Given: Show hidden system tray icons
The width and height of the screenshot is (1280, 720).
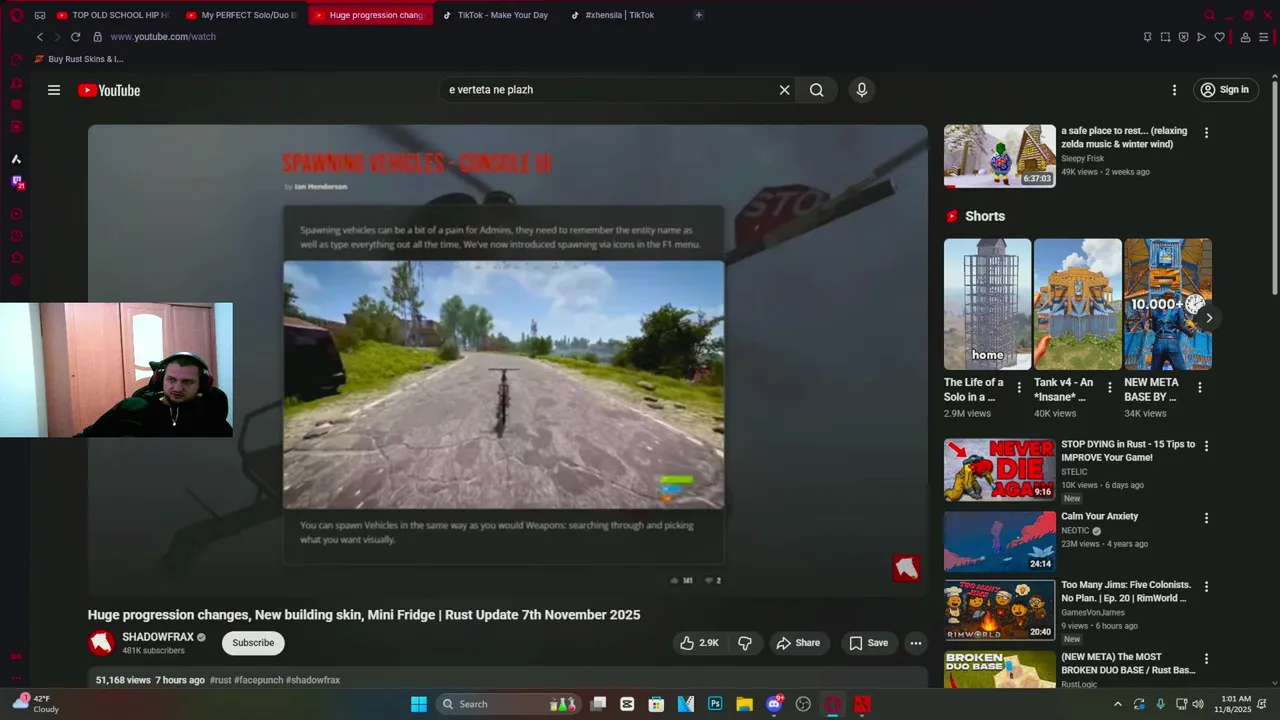Looking at the screenshot, I should (1118, 704).
